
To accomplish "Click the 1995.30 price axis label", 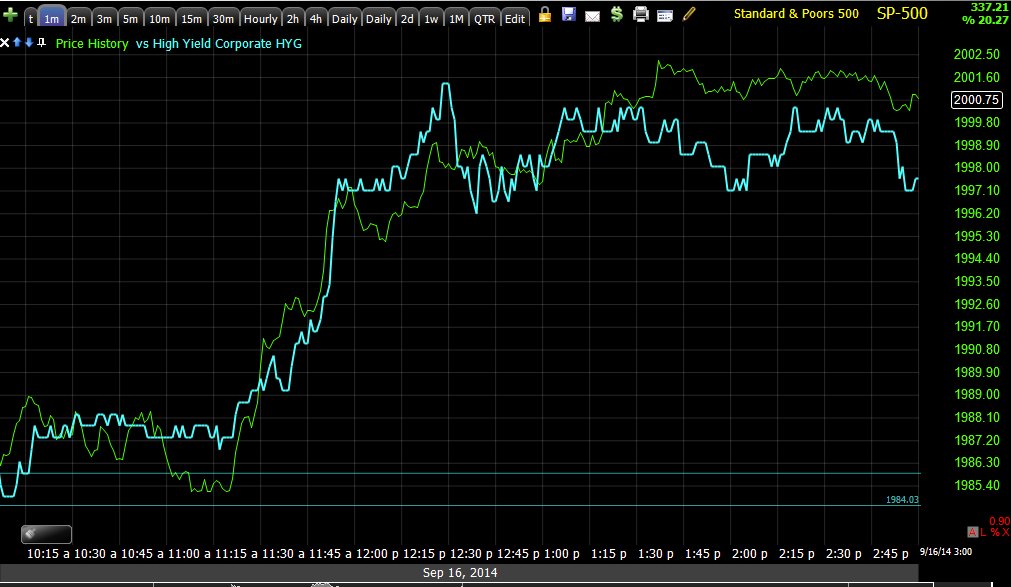I will [977, 236].
